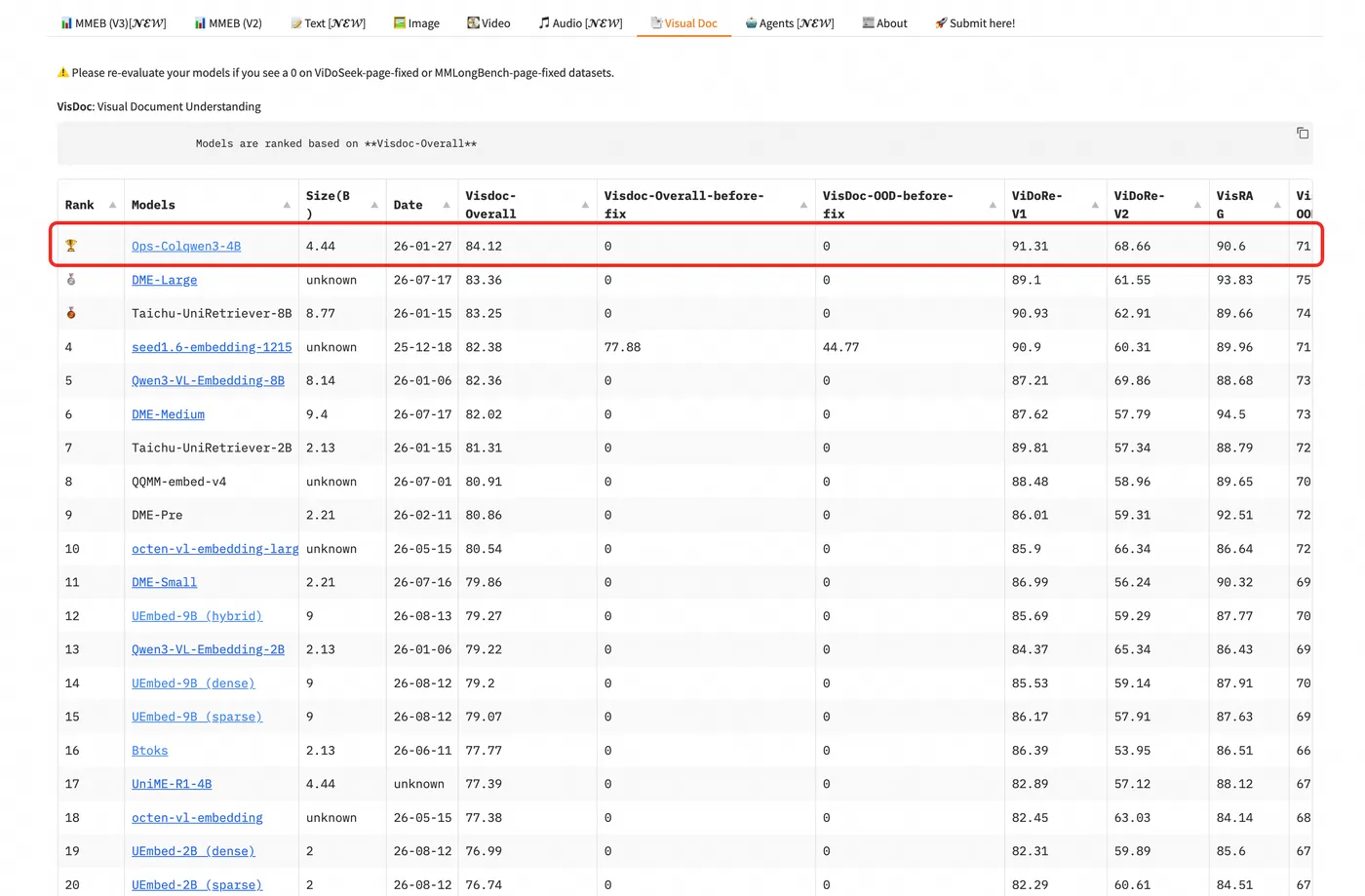Open UEmbed-9B (dense) link
1365x896 pixels.
pos(193,683)
